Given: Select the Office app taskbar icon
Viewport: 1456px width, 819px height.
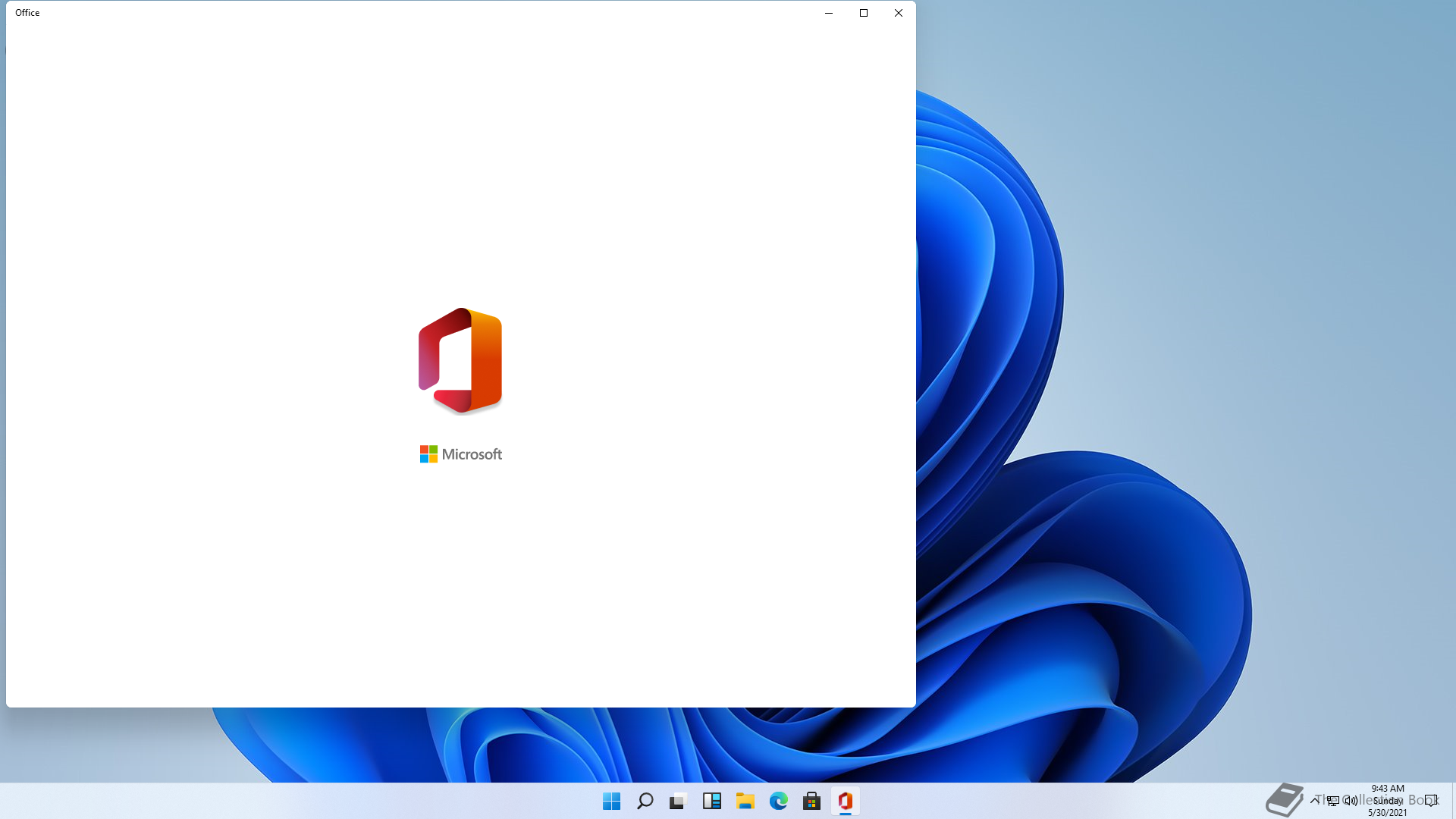Looking at the screenshot, I should point(845,801).
